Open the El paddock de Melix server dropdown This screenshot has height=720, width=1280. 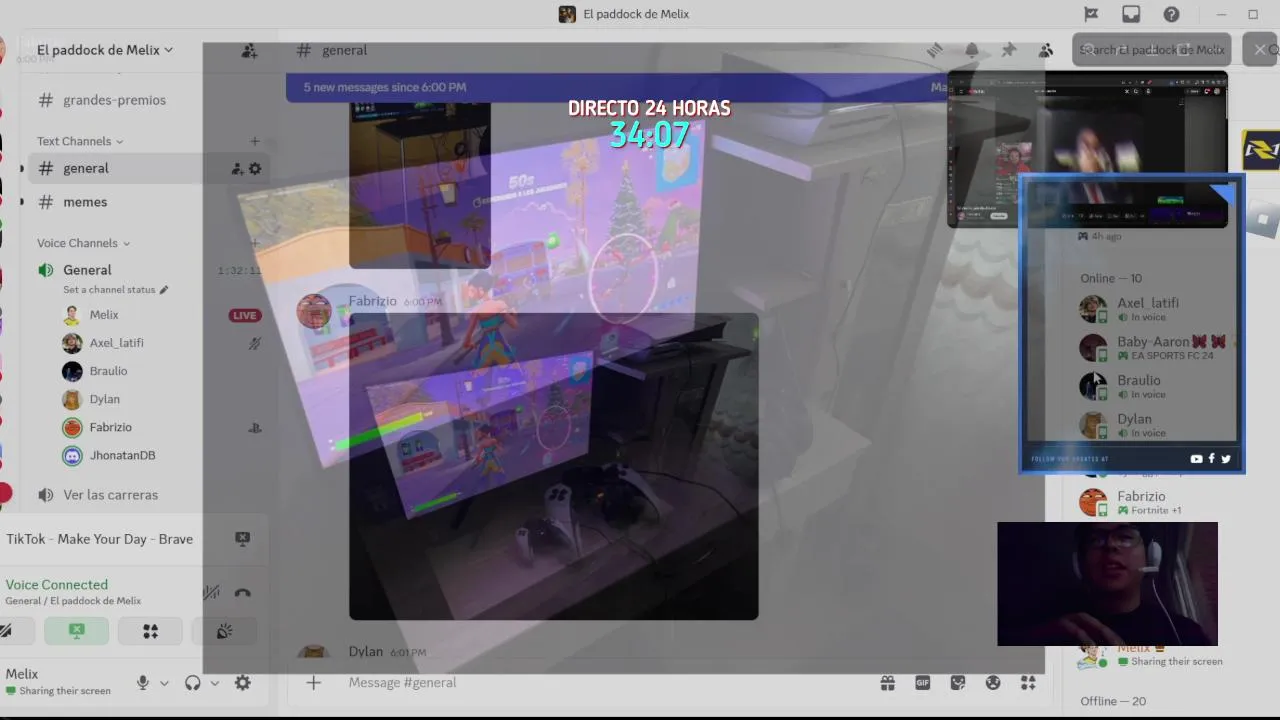tap(105, 50)
